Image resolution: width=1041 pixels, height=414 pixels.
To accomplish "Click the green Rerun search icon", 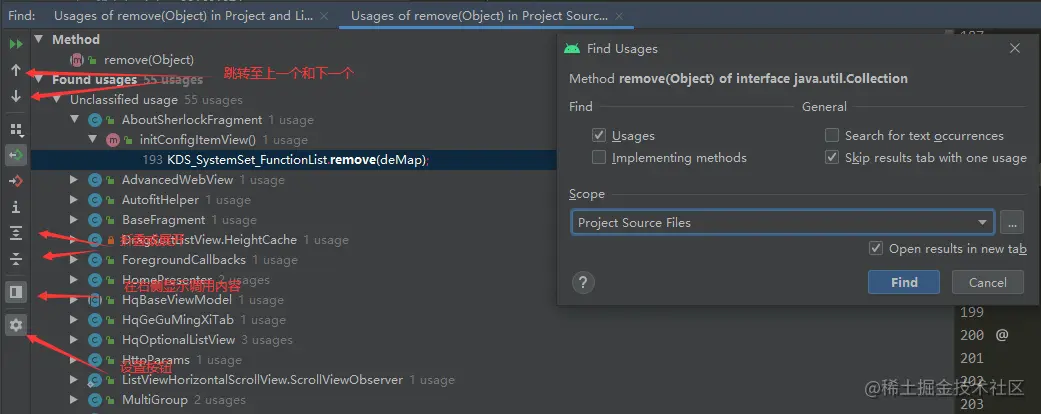I will [x=16, y=44].
